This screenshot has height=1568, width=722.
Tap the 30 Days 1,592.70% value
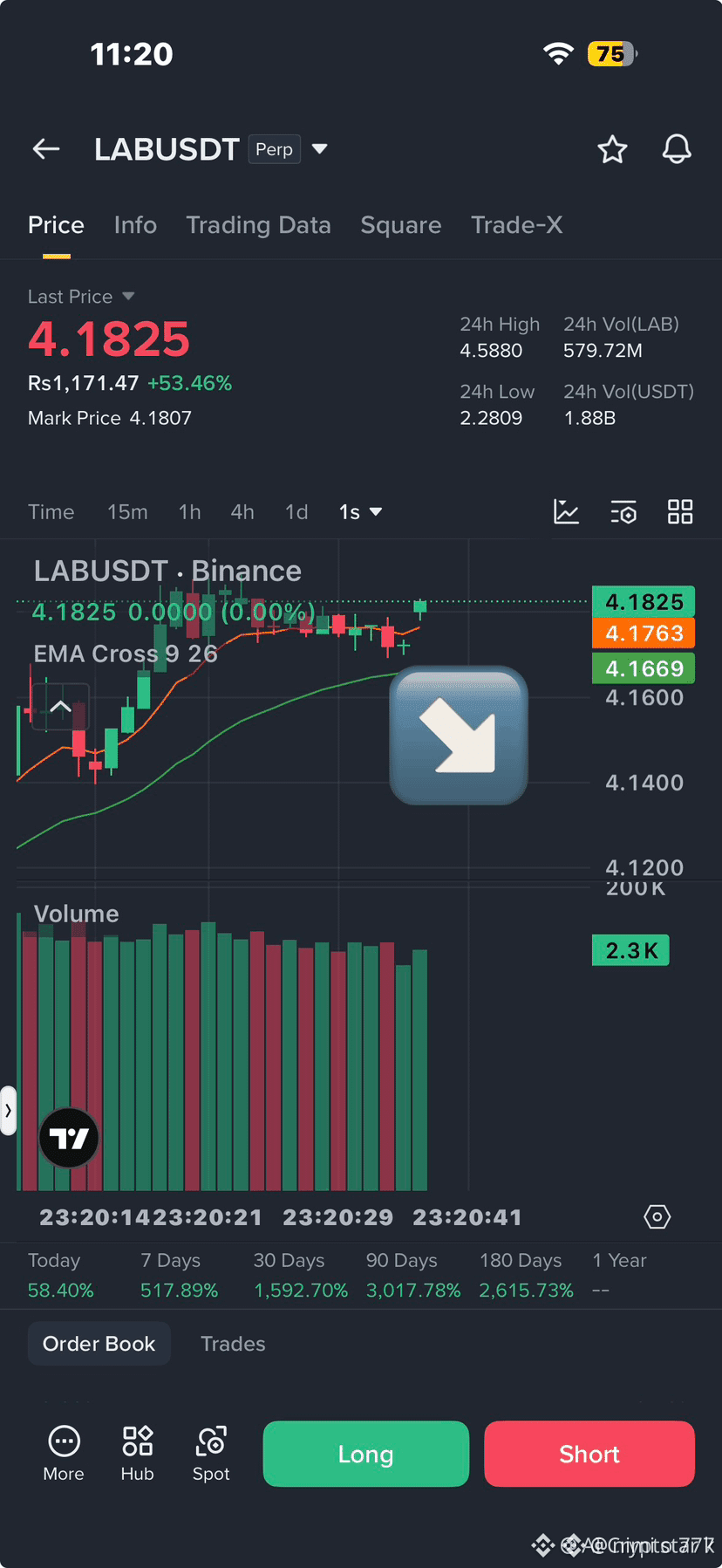click(x=300, y=1290)
